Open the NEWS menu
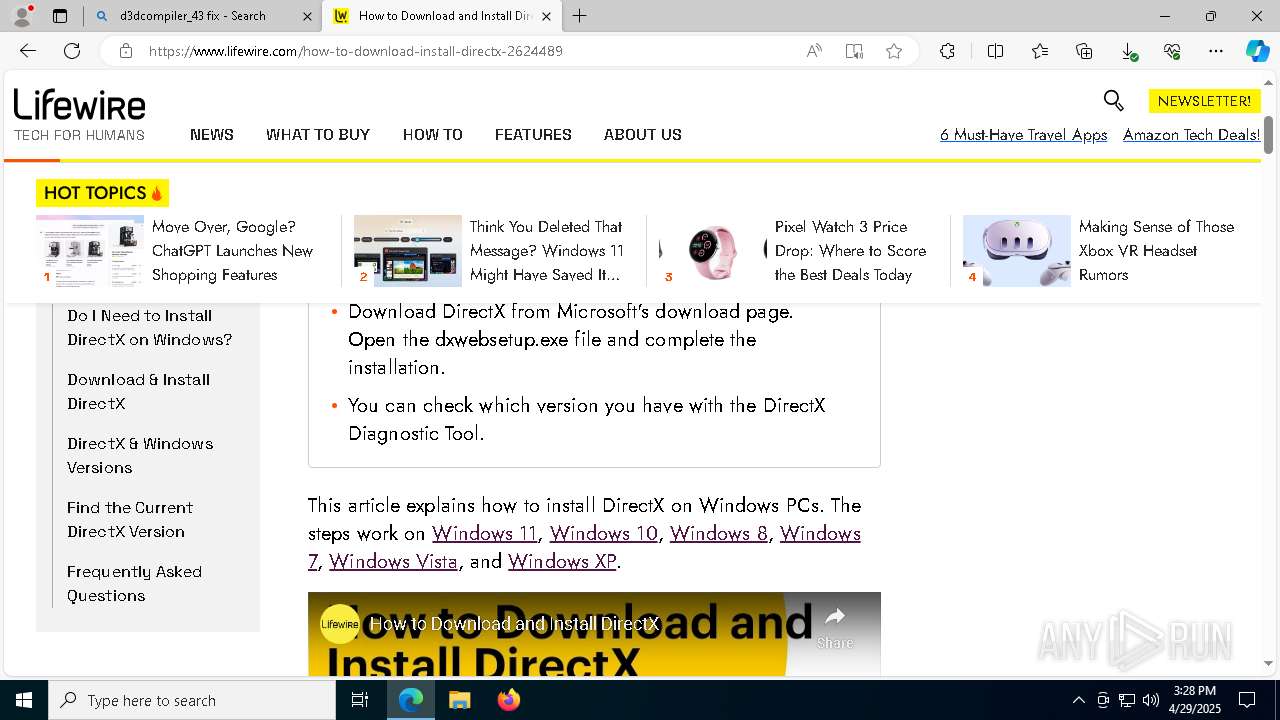 [x=212, y=134]
